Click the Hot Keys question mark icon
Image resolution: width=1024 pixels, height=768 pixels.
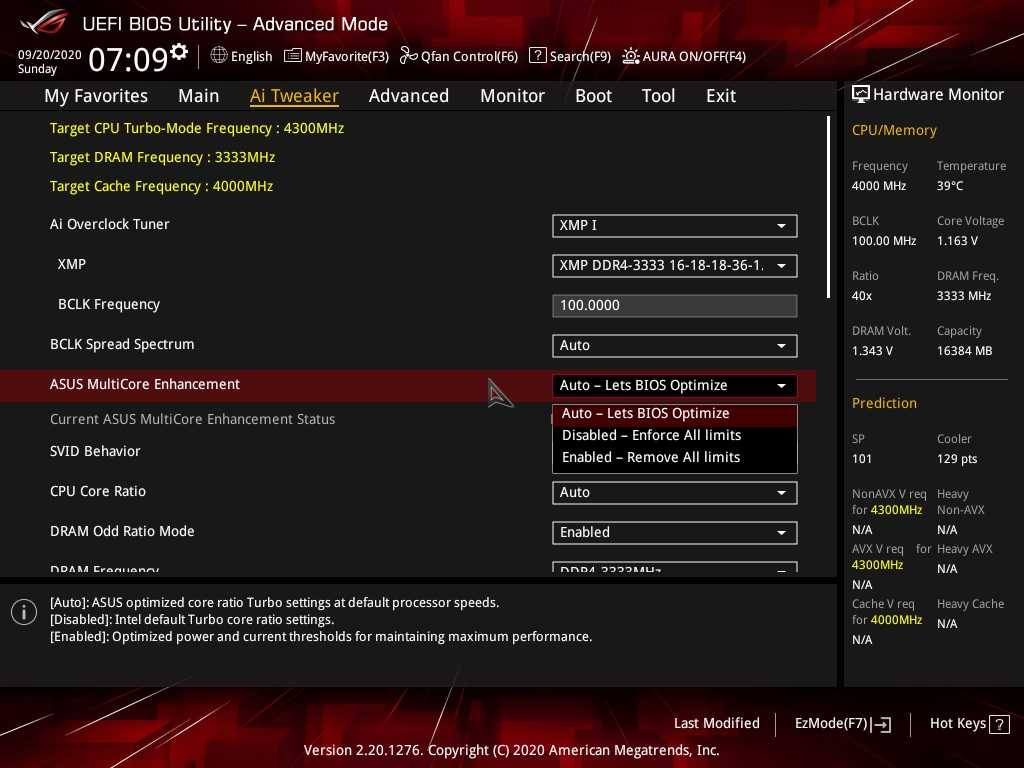pyautogui.click(x=998, y=724)
